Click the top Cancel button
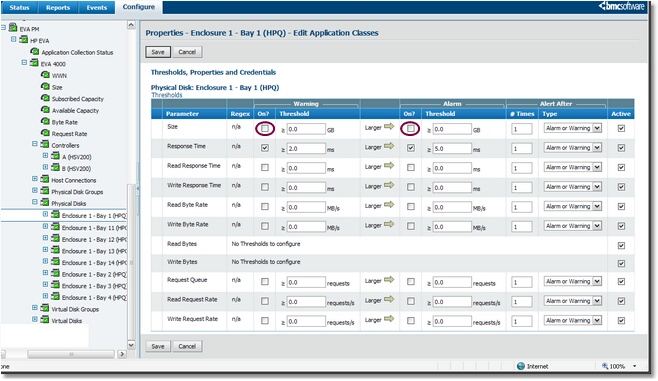 click(187, 52)
